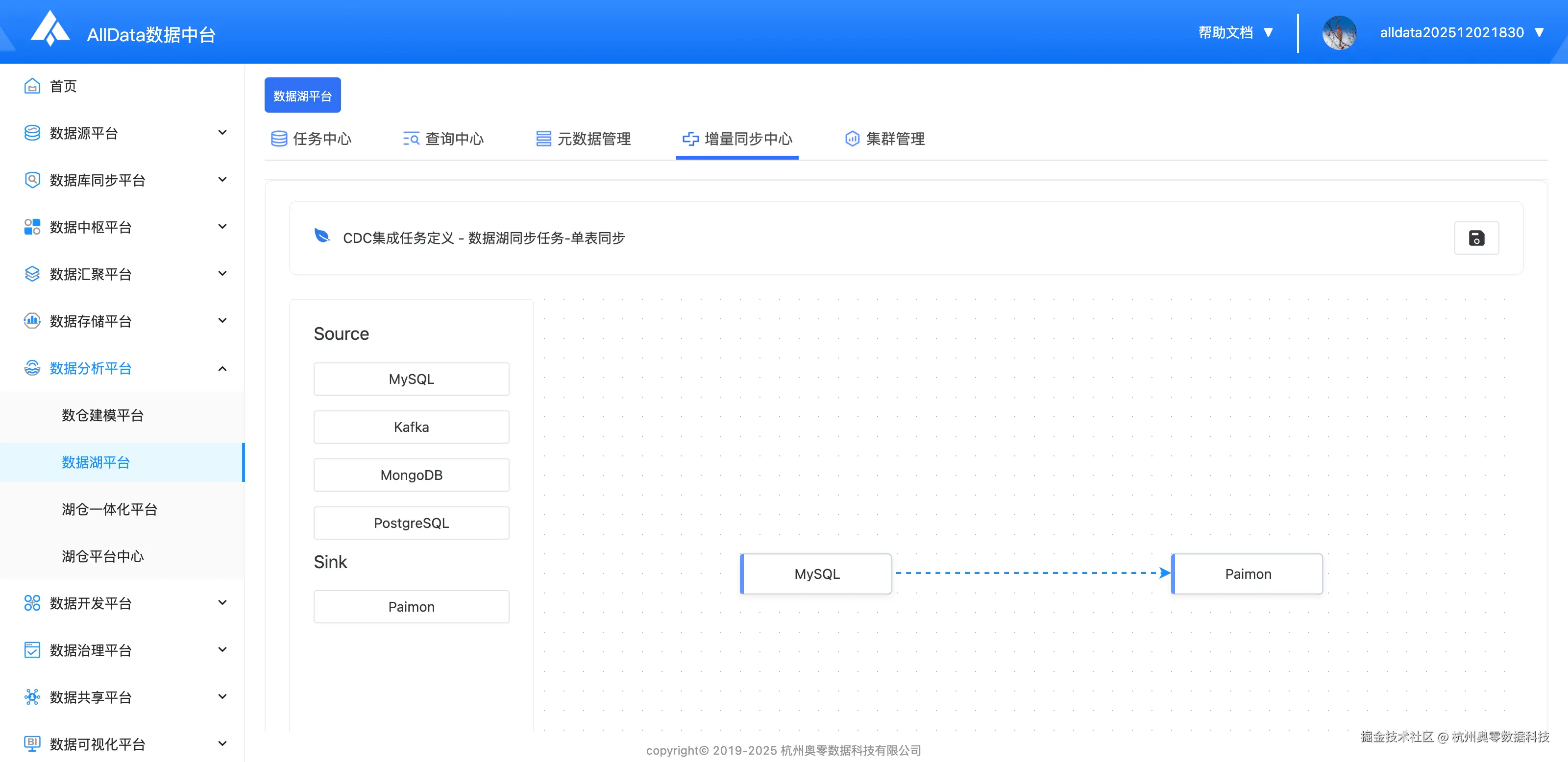1568x762 pixels.
Task: Switch to the 任务中心 tab
Action: [312, 139]
